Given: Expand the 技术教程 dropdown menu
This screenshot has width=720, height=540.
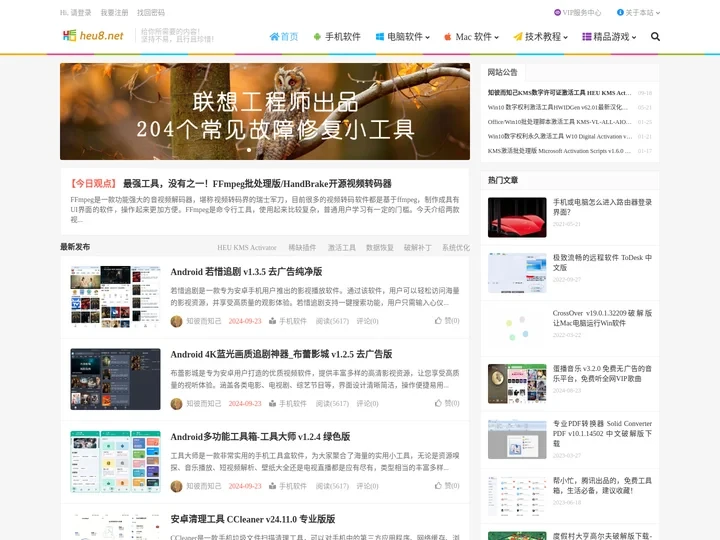Looking at the screenshot, I should tap(565, 38).
